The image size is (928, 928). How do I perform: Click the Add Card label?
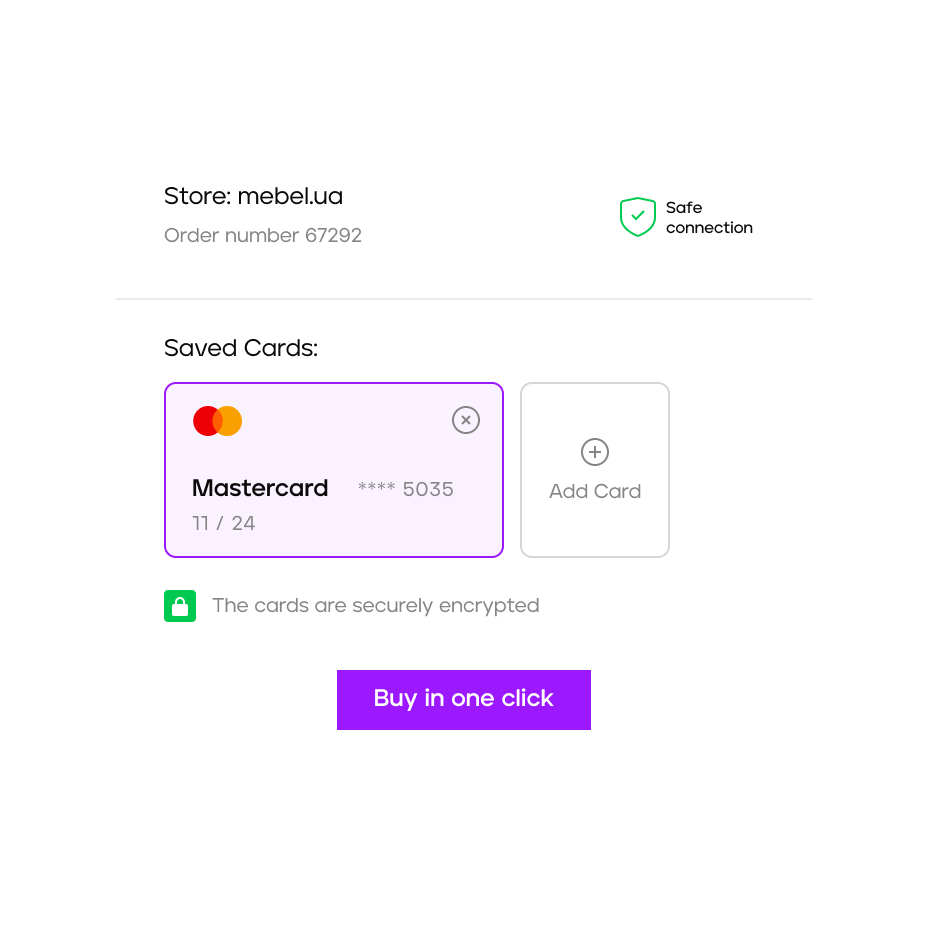595,491
